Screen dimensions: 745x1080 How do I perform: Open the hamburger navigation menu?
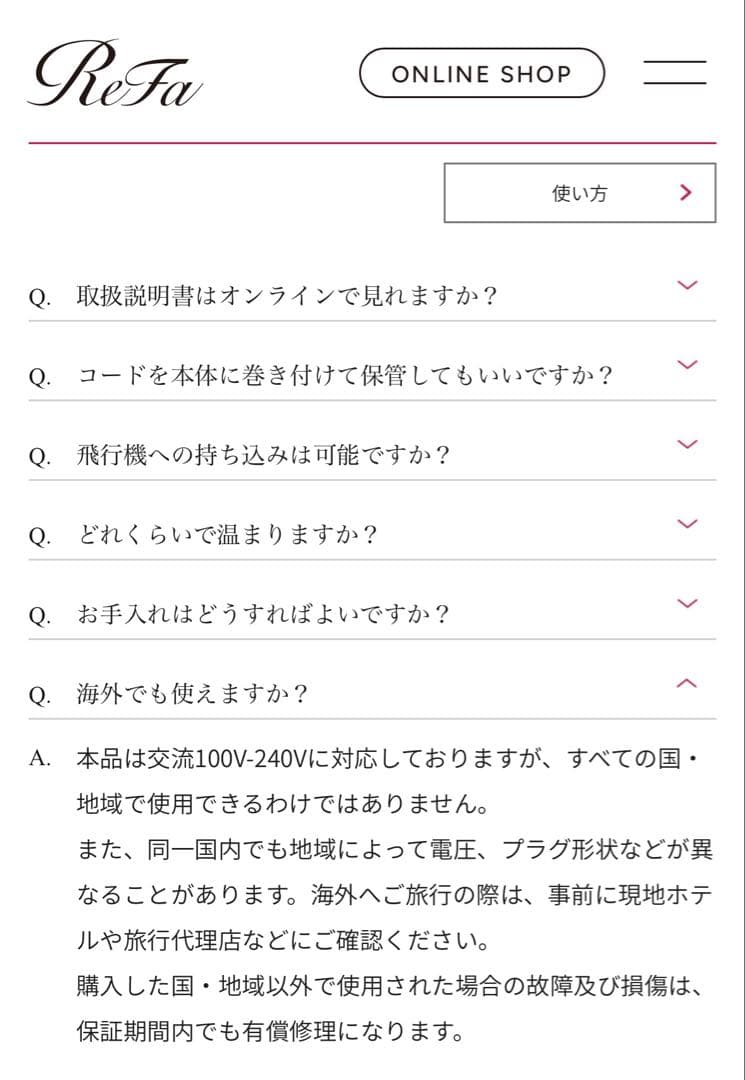676,73
